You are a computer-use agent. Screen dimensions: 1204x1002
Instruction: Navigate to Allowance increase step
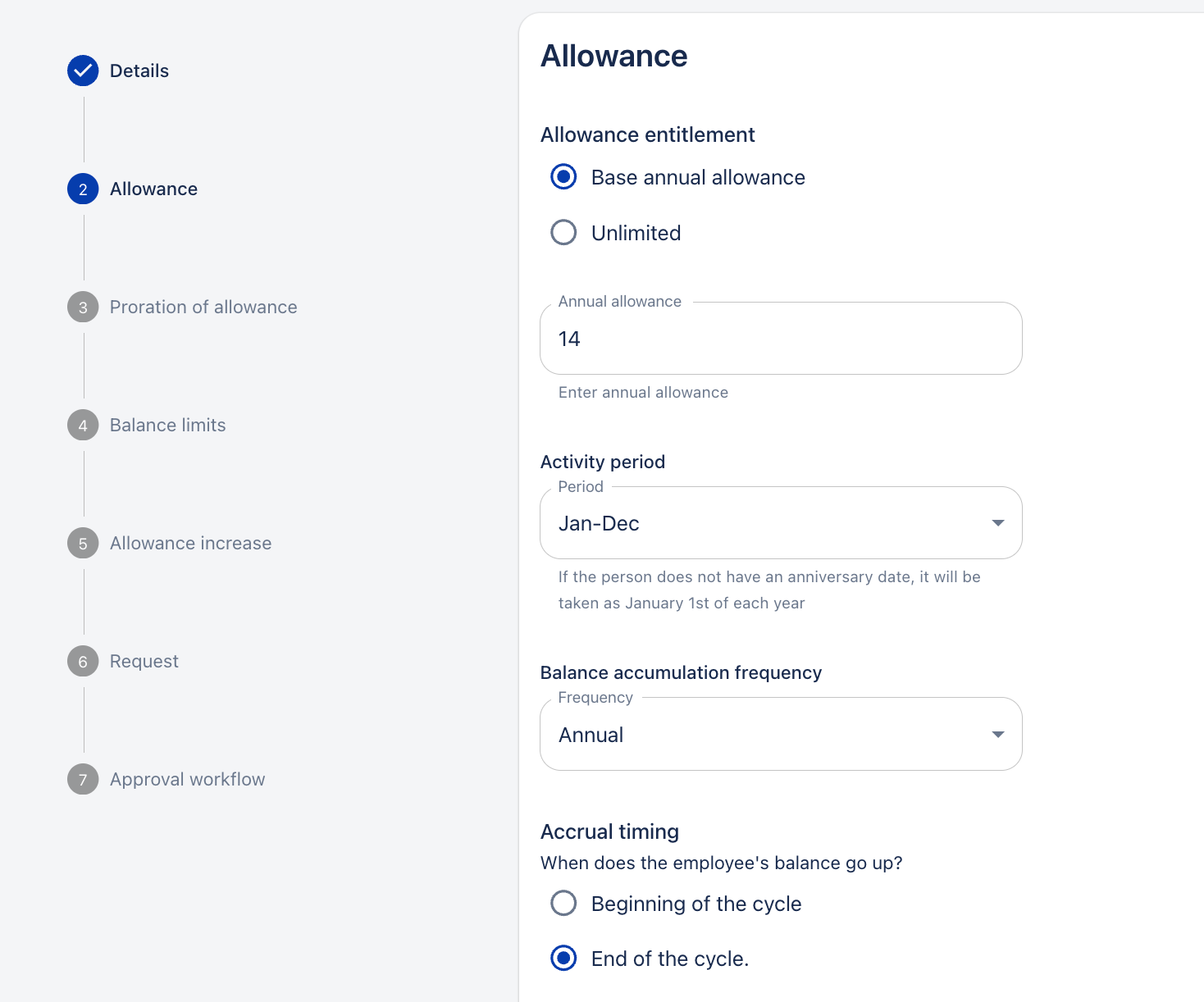tap(190, 543)
